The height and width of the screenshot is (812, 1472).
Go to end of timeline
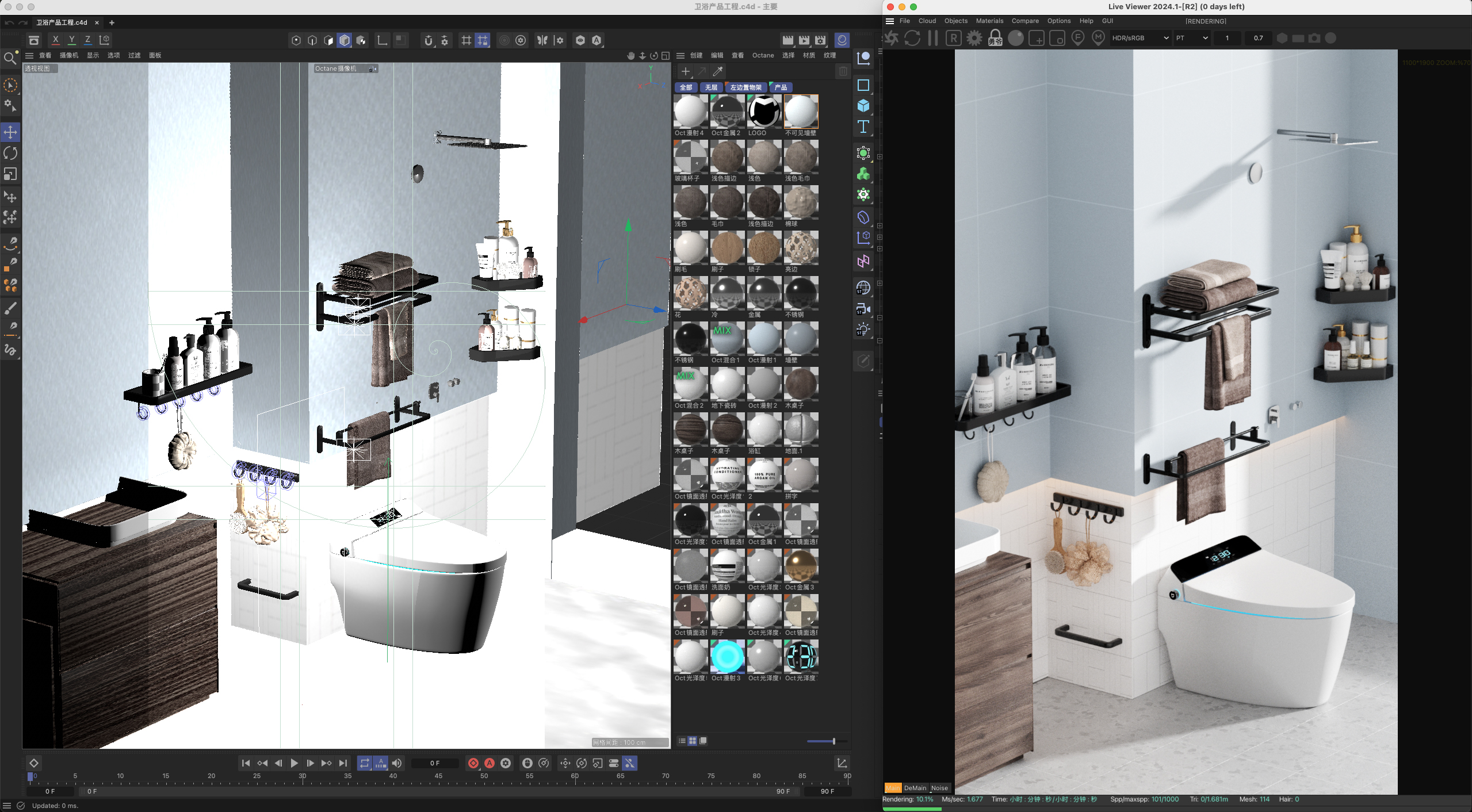tap(343, 763)
